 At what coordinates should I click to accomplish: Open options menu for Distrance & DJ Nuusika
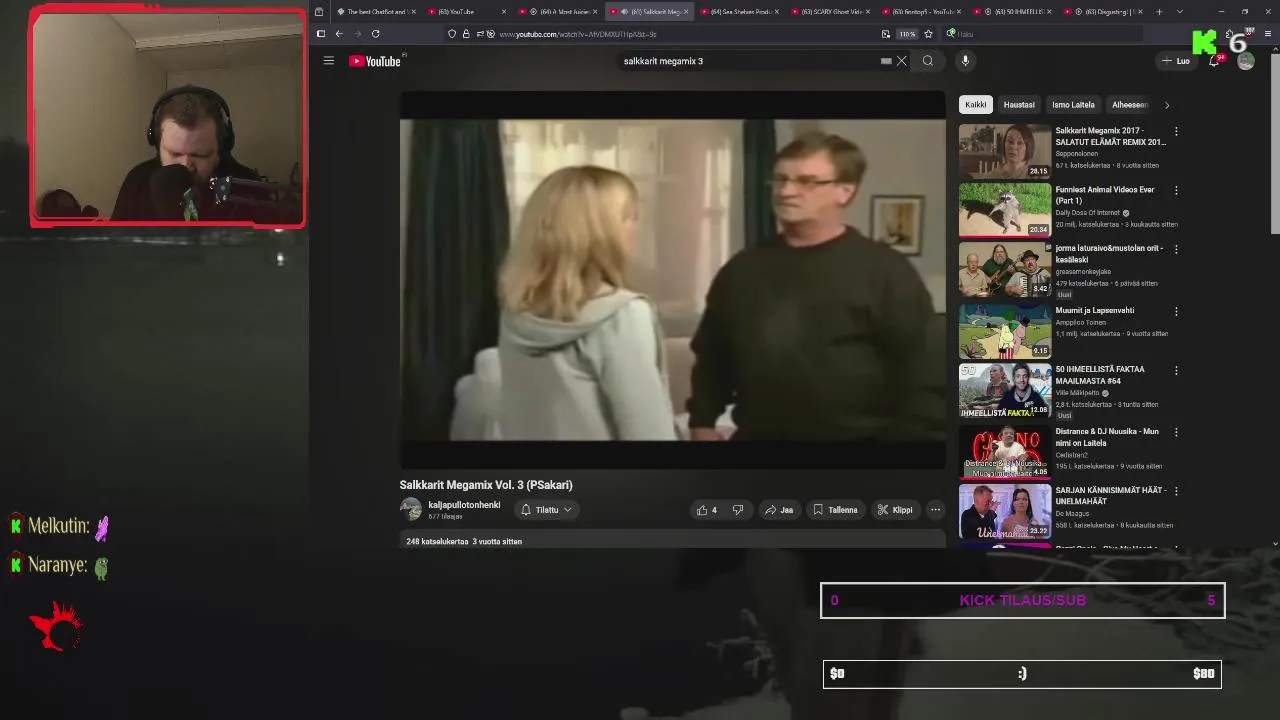pyautogui.click(x=1176, y=432)
